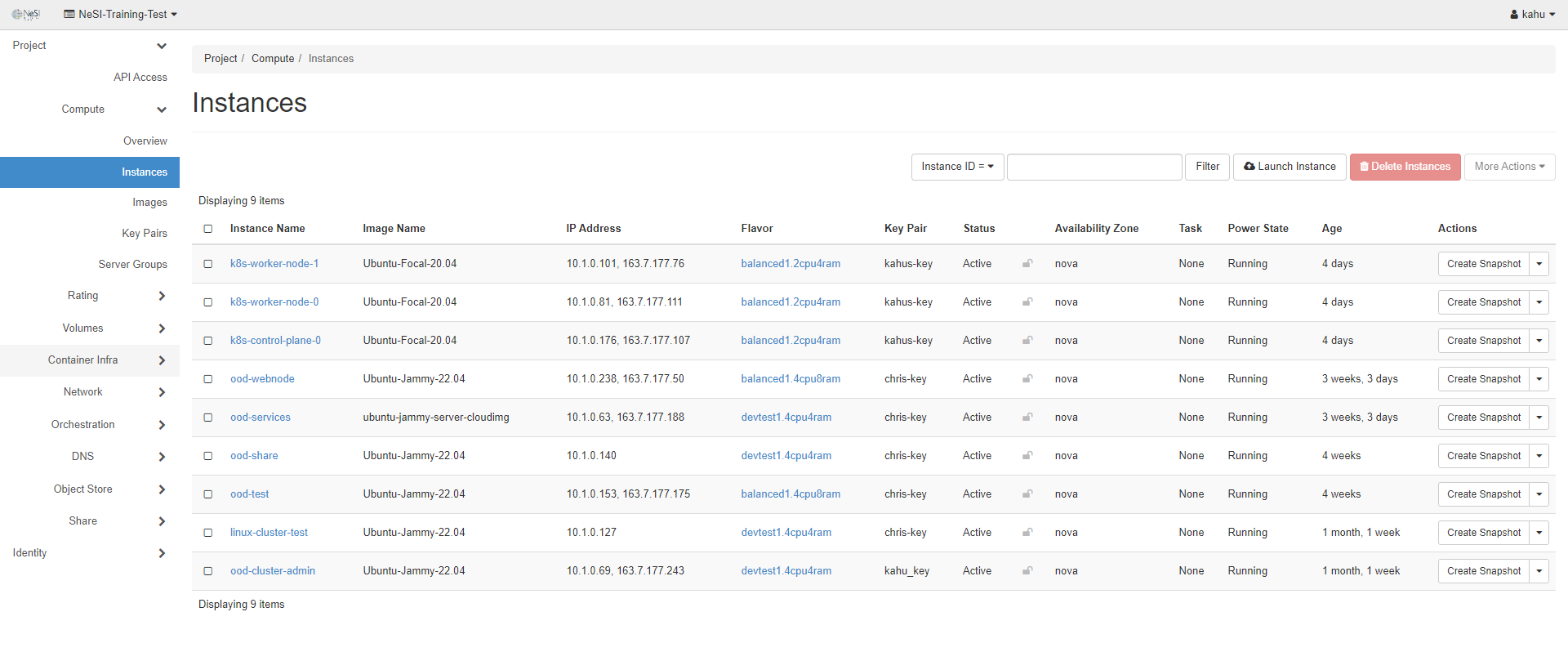Screen dimensions: 1568x670
Task: Tick the checkbox for ood-services
Action: coord(208,418)
